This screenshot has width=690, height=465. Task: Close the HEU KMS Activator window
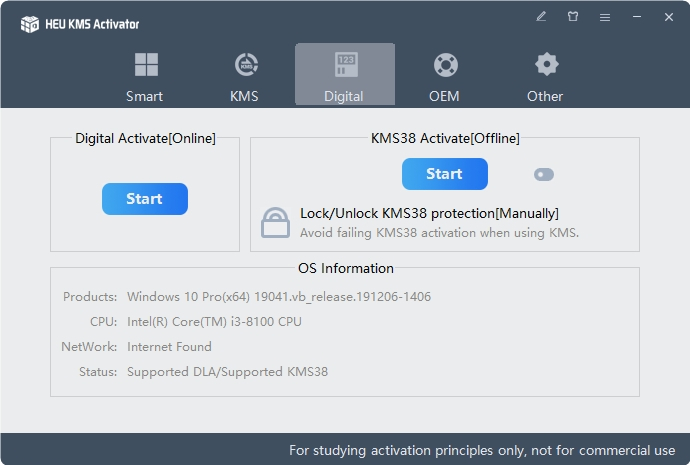[668, 17]
